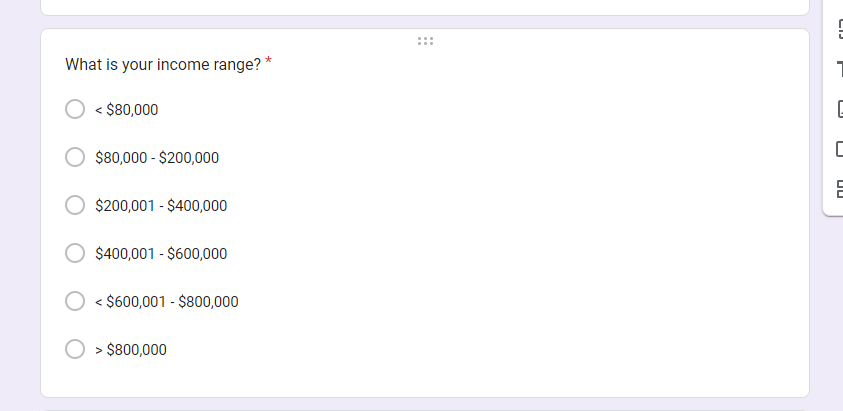Click the Add image sidebar icon
The height and width of the screenshot is (411, 843).
[840, 109]
